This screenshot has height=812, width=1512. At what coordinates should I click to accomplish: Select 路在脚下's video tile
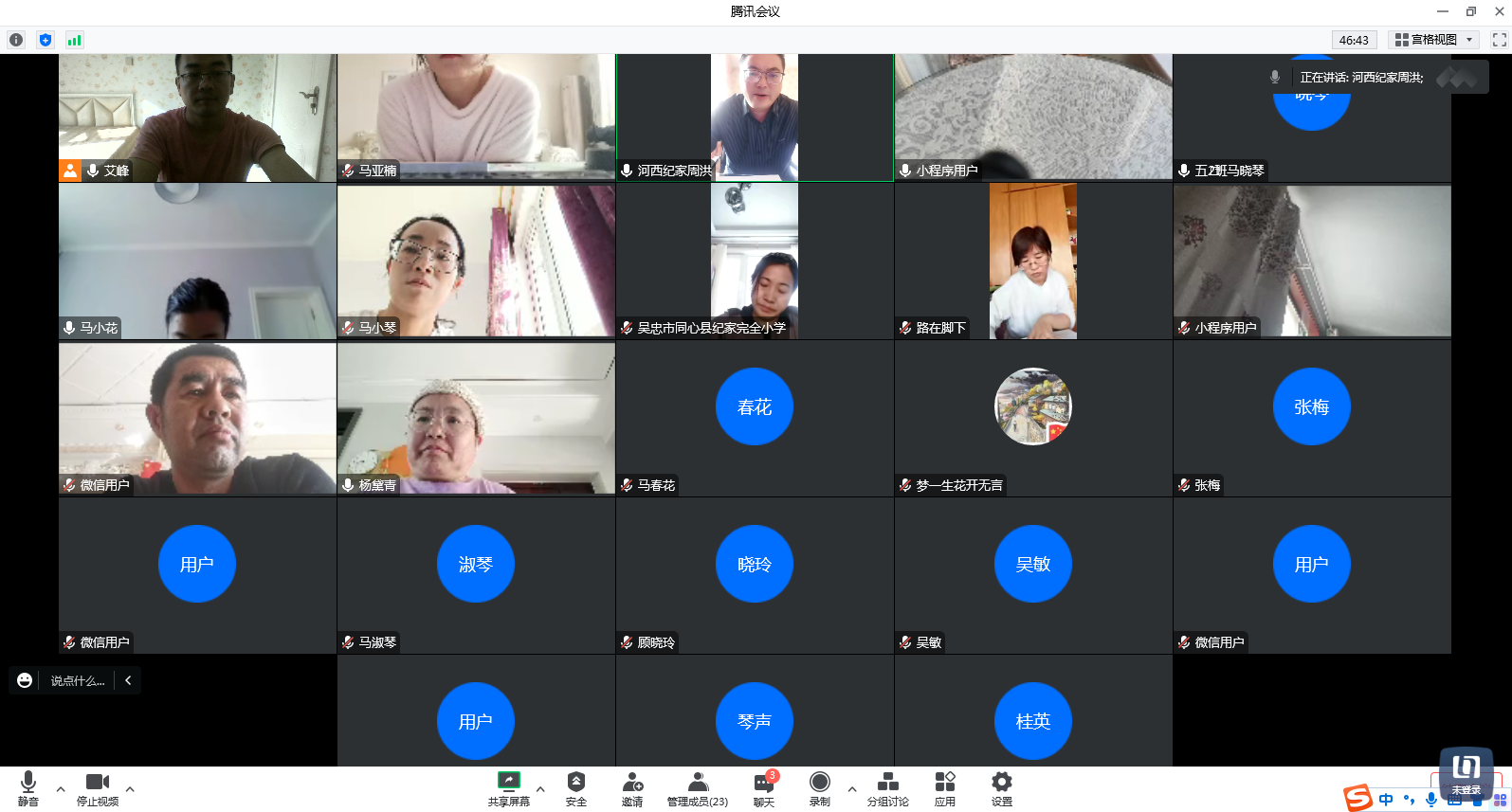[x=1033, y=262]
